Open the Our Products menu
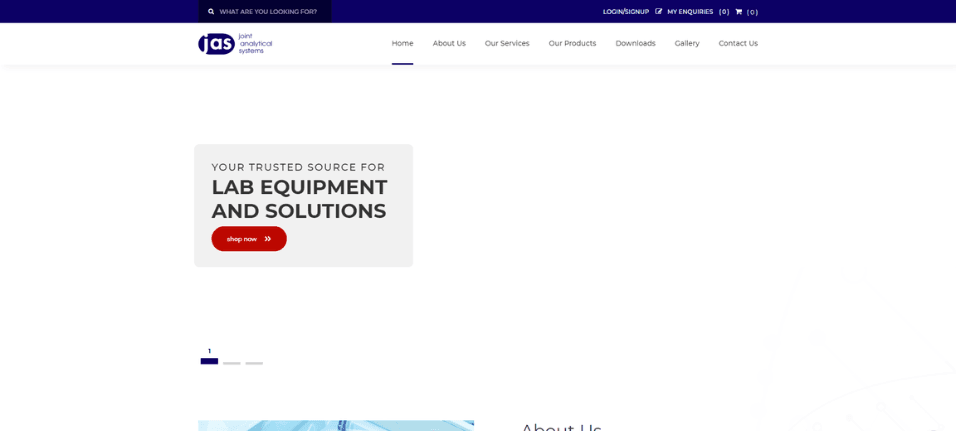956x431 pixels. (x=573, y=43)
